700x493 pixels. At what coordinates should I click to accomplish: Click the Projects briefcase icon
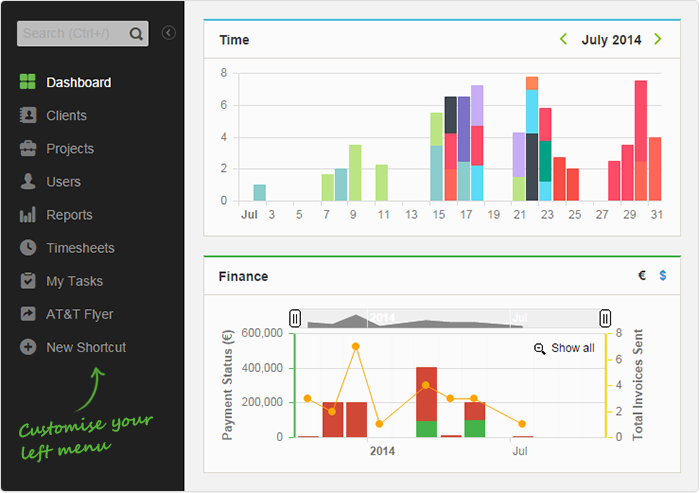click(x=28, y=148)
